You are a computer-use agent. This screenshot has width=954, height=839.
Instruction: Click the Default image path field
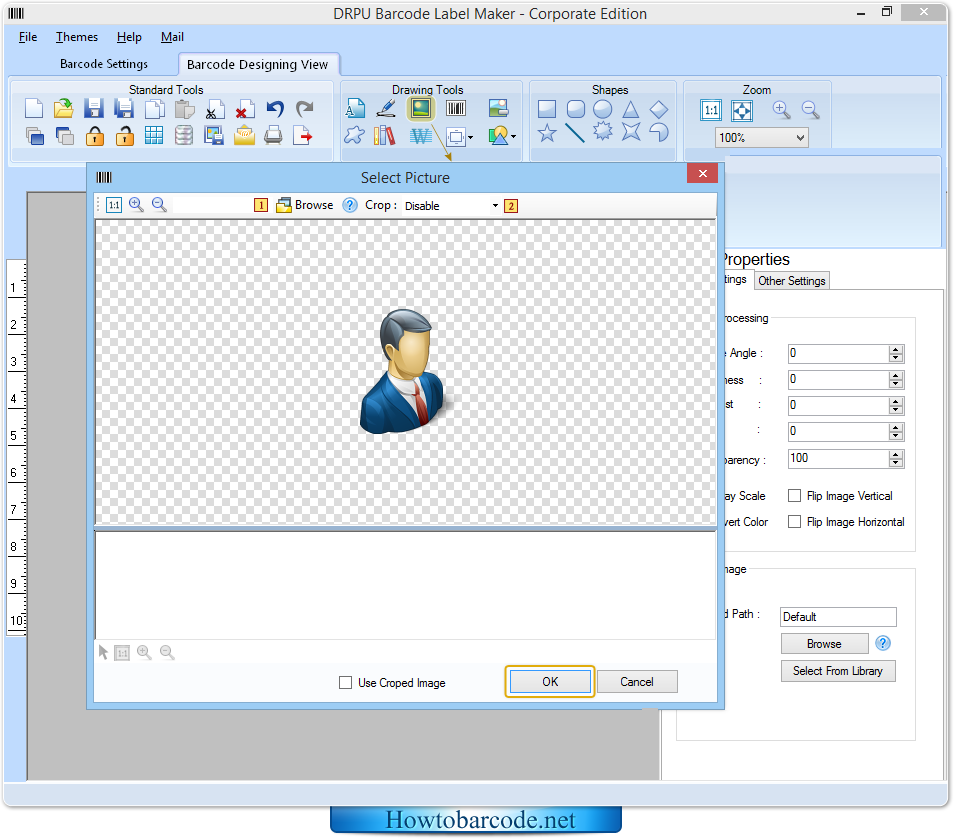pyautogui.click(x=838, y=617)
